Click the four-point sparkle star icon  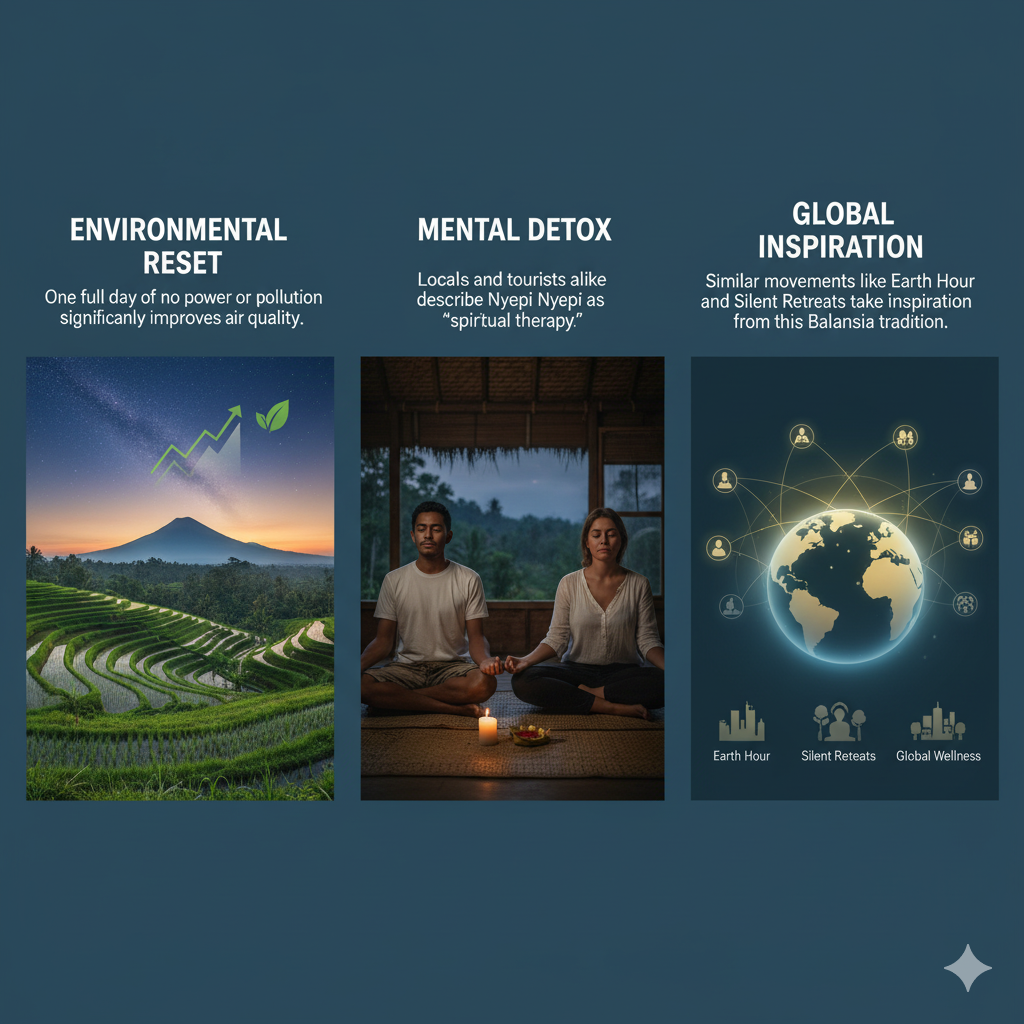[x=968, y=968]
